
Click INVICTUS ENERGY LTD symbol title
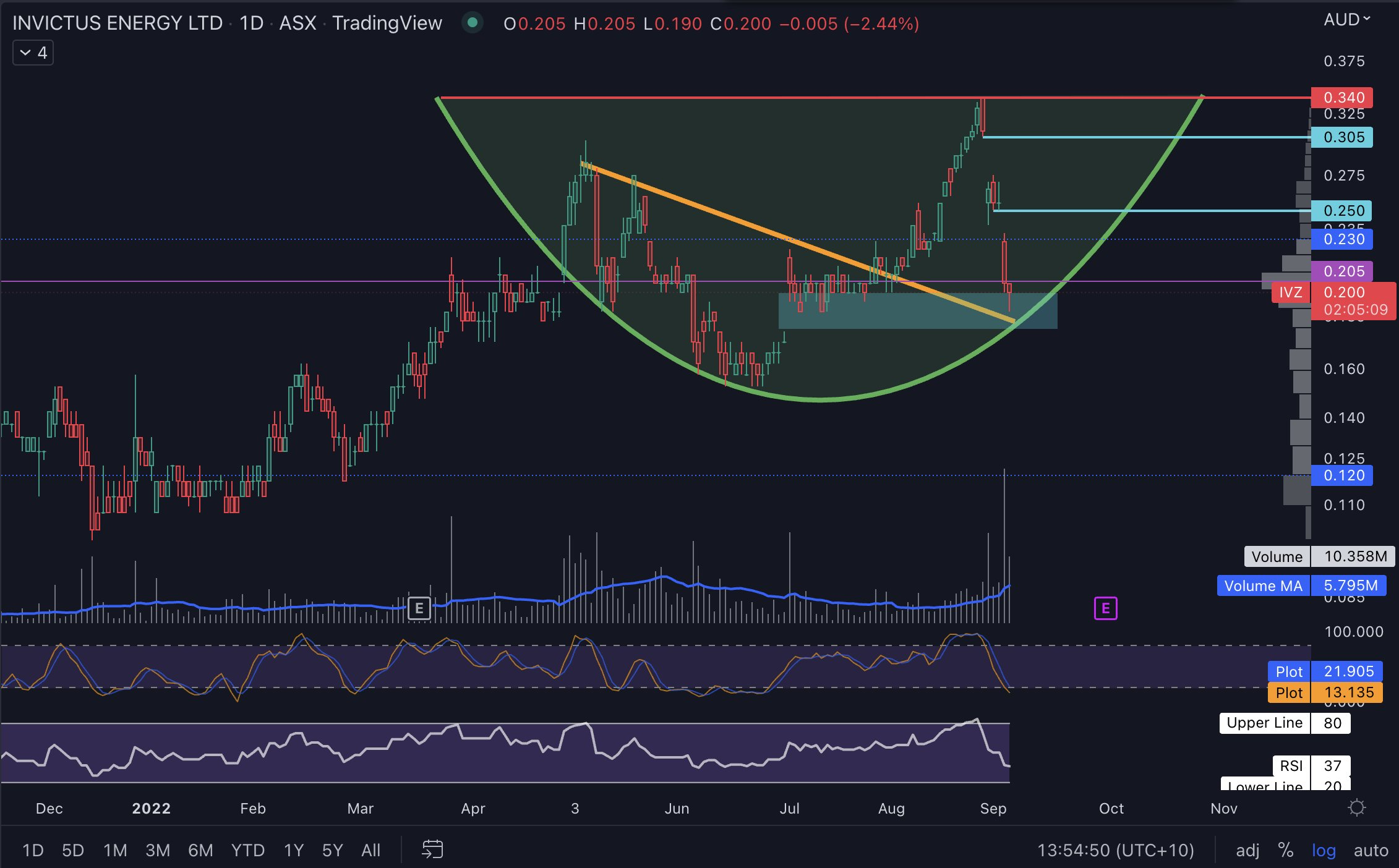[118, 23]
